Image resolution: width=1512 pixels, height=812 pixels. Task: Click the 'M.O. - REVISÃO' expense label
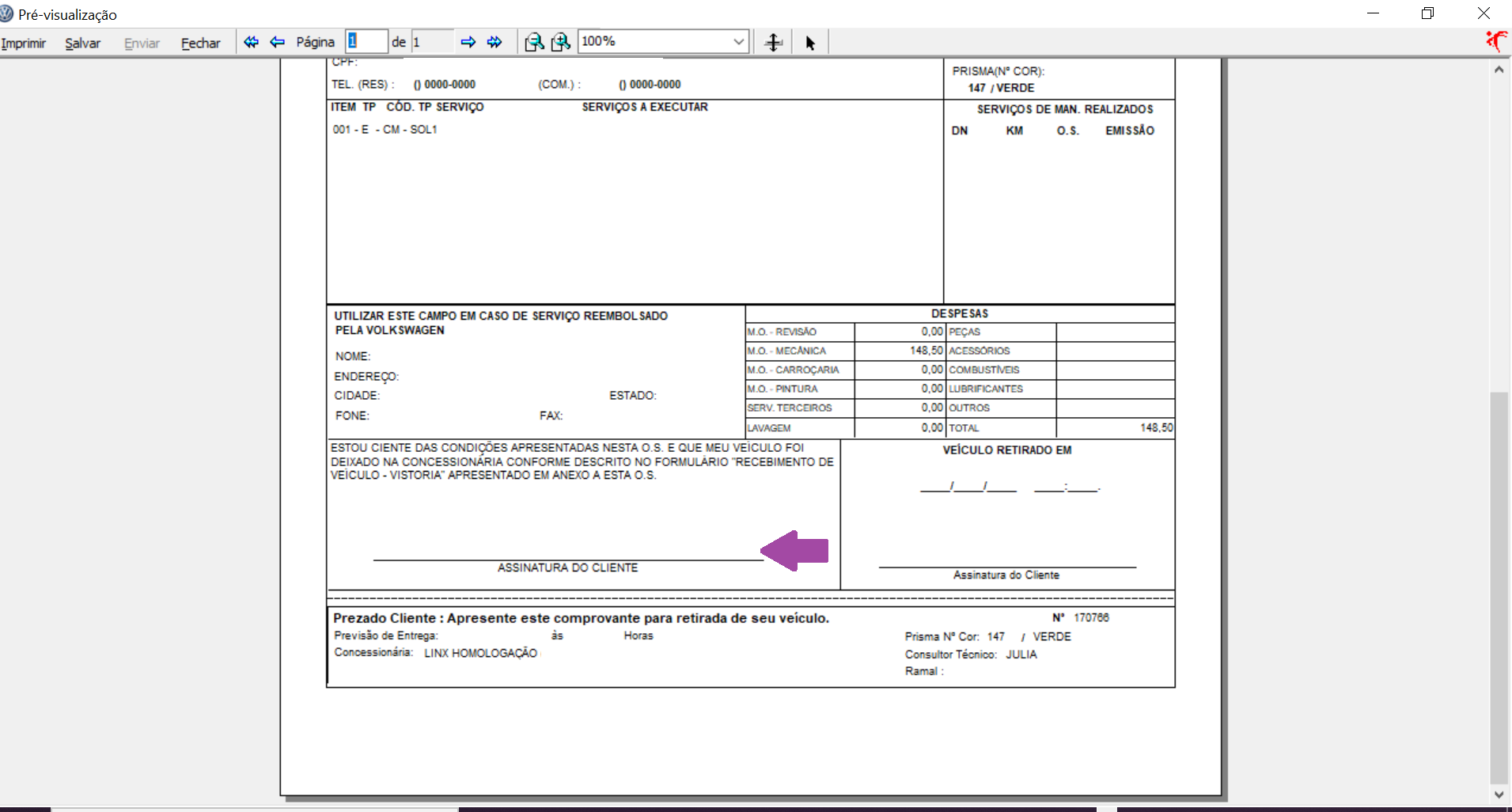782,332
